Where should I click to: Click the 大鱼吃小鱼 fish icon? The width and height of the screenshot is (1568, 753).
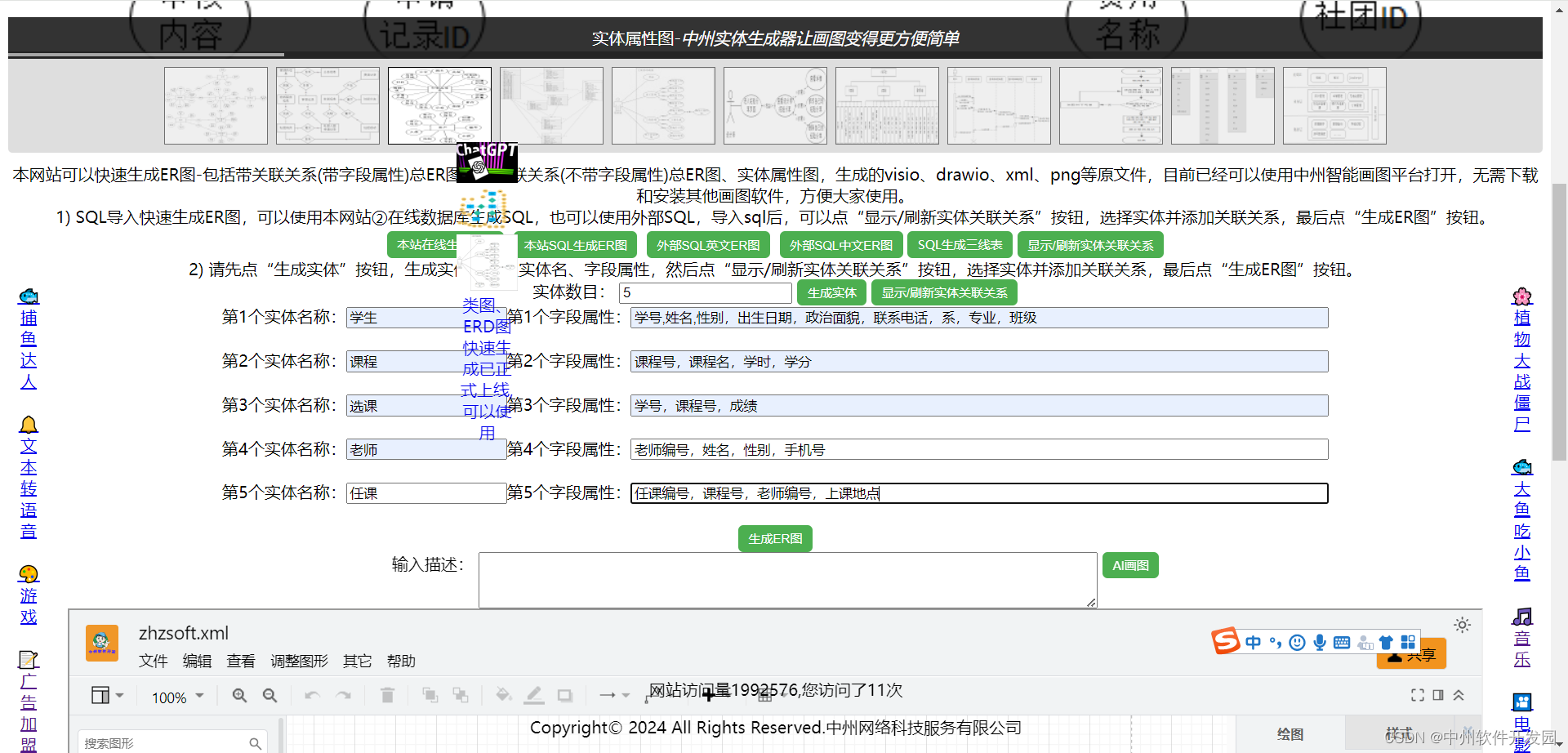1522,467
